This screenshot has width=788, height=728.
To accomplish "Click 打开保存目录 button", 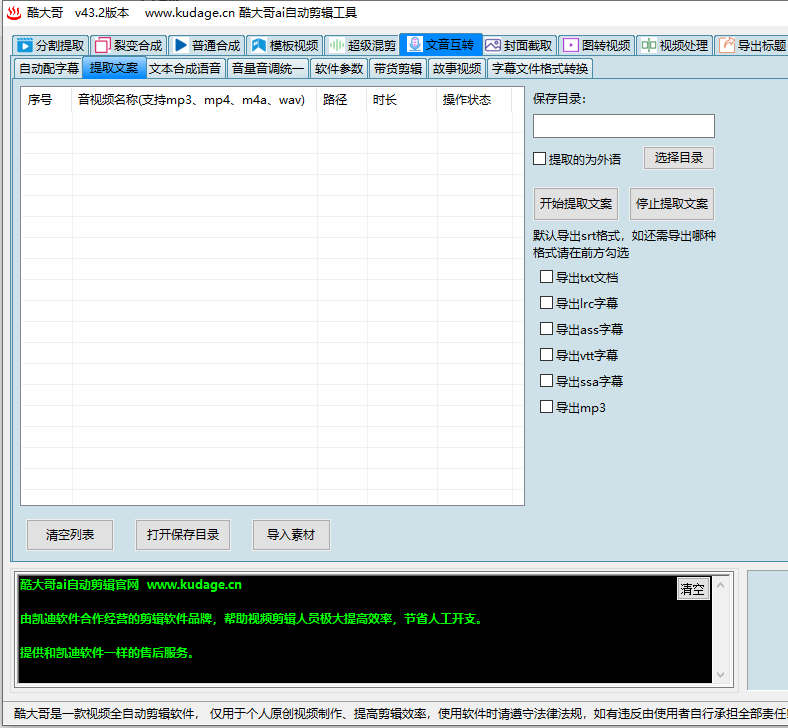I will coord(183,535).
